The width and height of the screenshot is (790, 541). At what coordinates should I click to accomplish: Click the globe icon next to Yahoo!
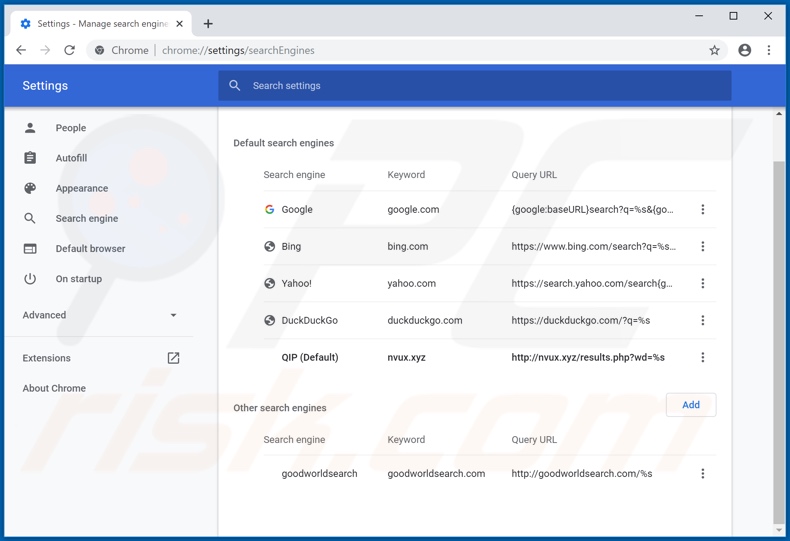pyautogui.click(x=270, y=284)
